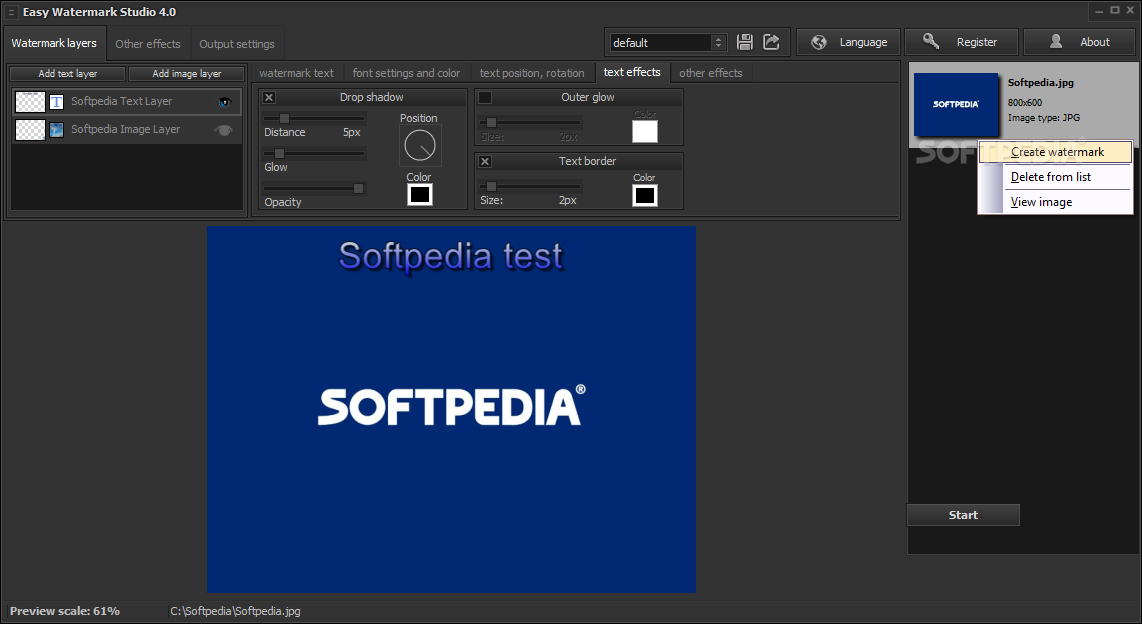Open the window menu icon in the title bar
The height and width of the screenshot is (624, 1142).
[x=11, y=12]
